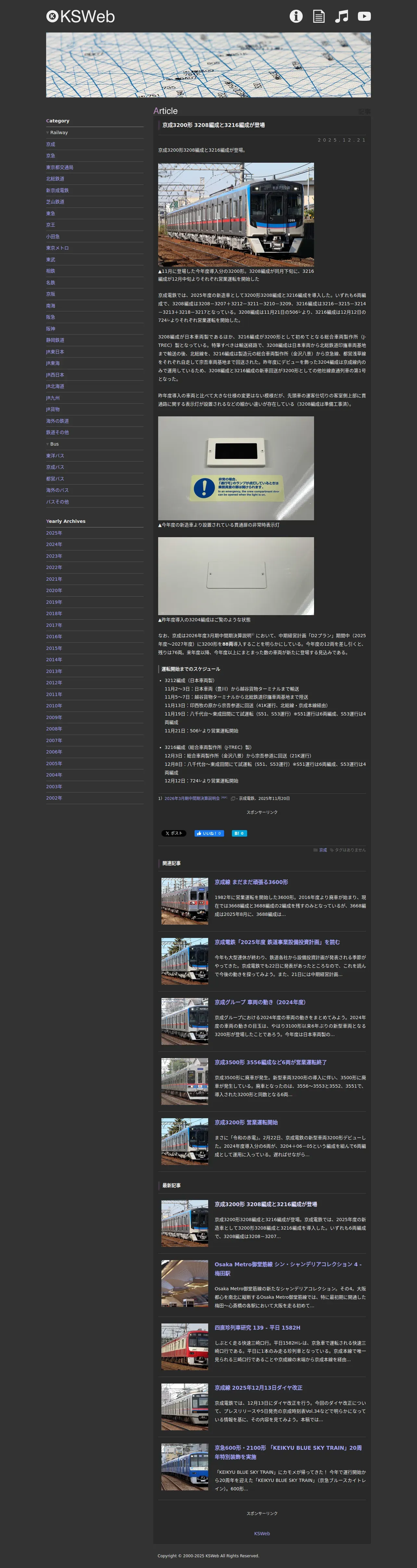The image size is (417, 1568).
Task: Open the article title 京成3200形 3208編成と3216編成が登場
Action: (x=214, y=125)
